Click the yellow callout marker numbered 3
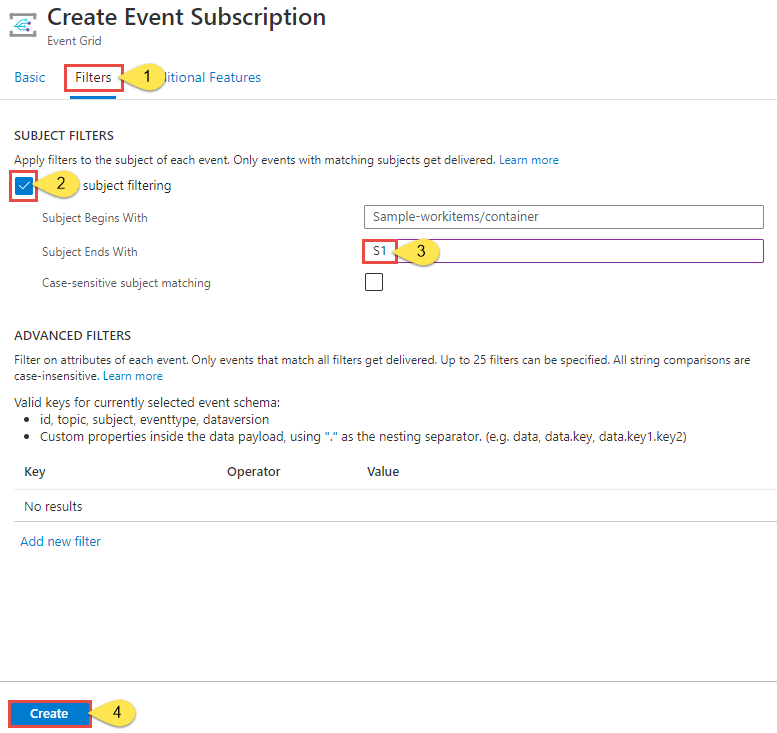 (421, 251)
